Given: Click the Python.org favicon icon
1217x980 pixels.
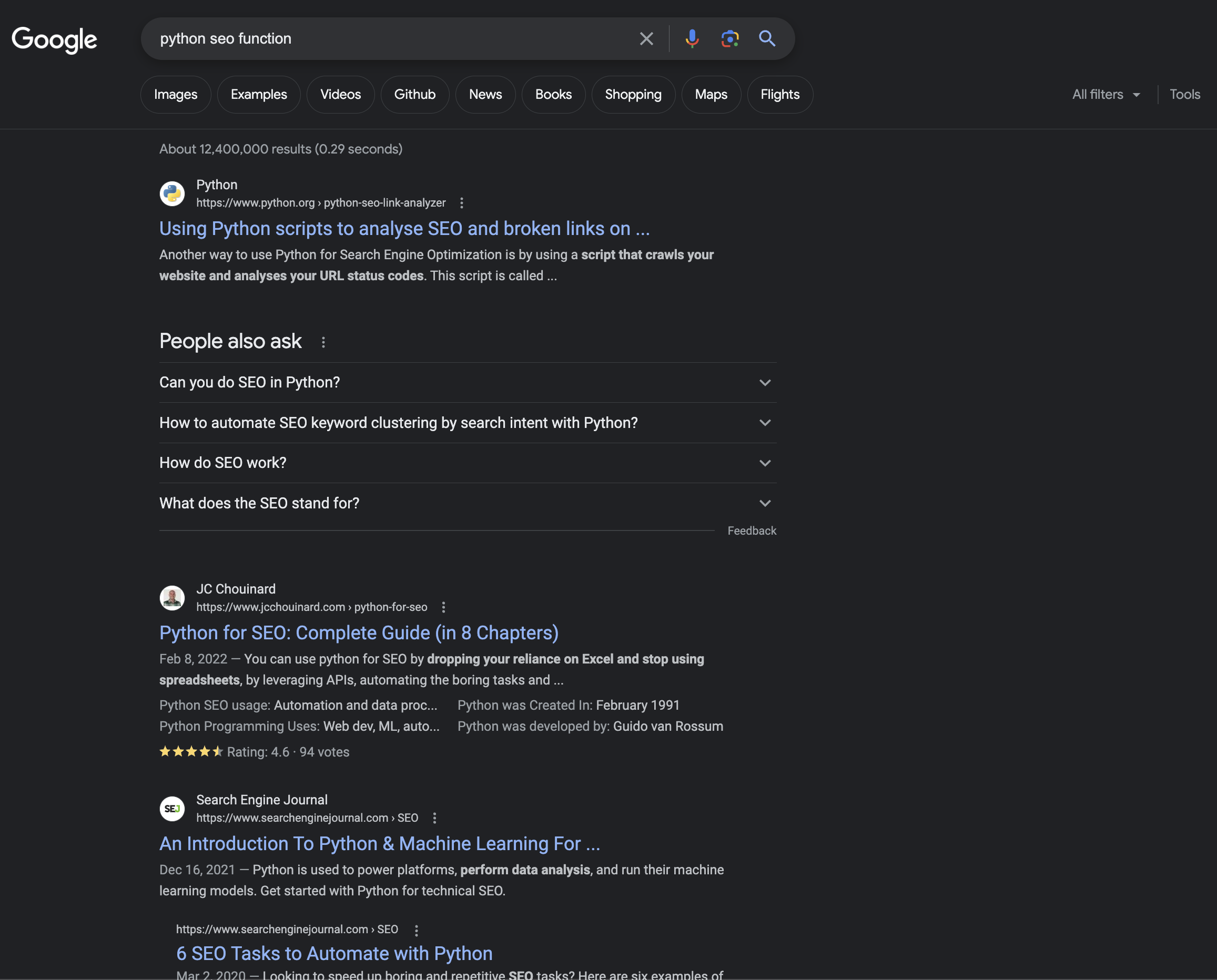Looking at the screenshot, I should point(172,194).
